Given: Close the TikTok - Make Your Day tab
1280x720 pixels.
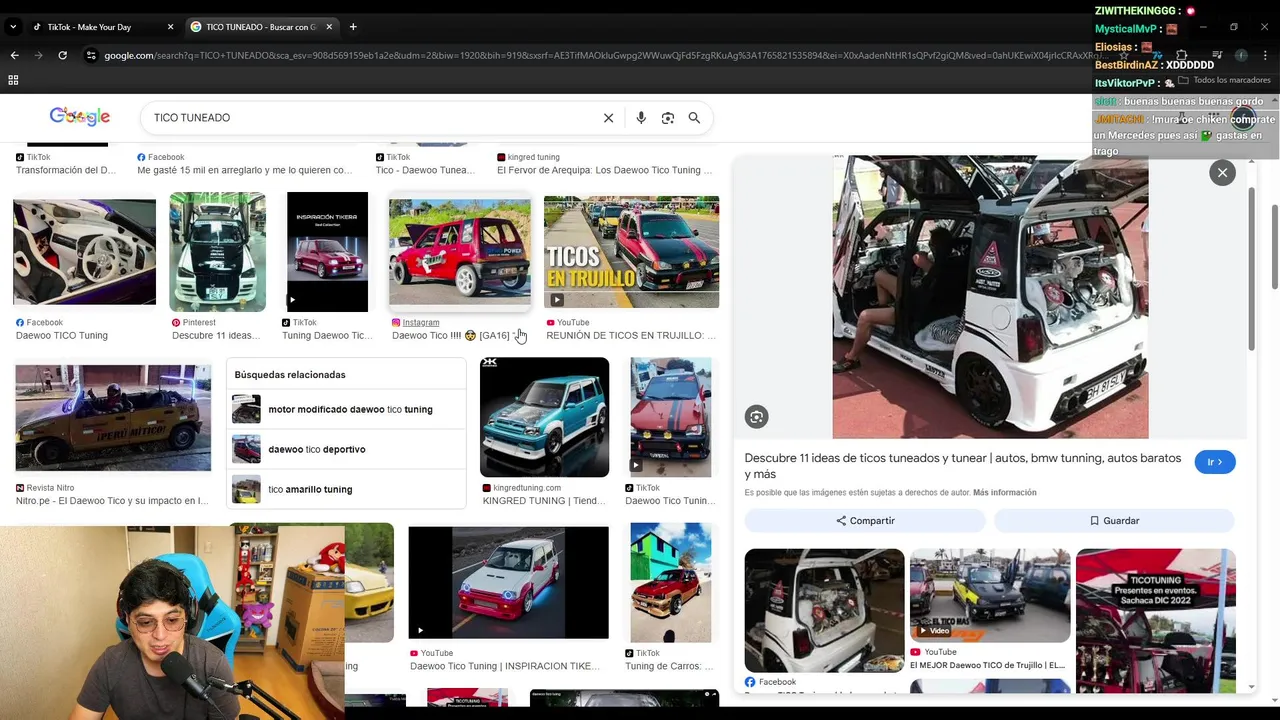Looking at the screenshot, I should (x=170, y=27).
